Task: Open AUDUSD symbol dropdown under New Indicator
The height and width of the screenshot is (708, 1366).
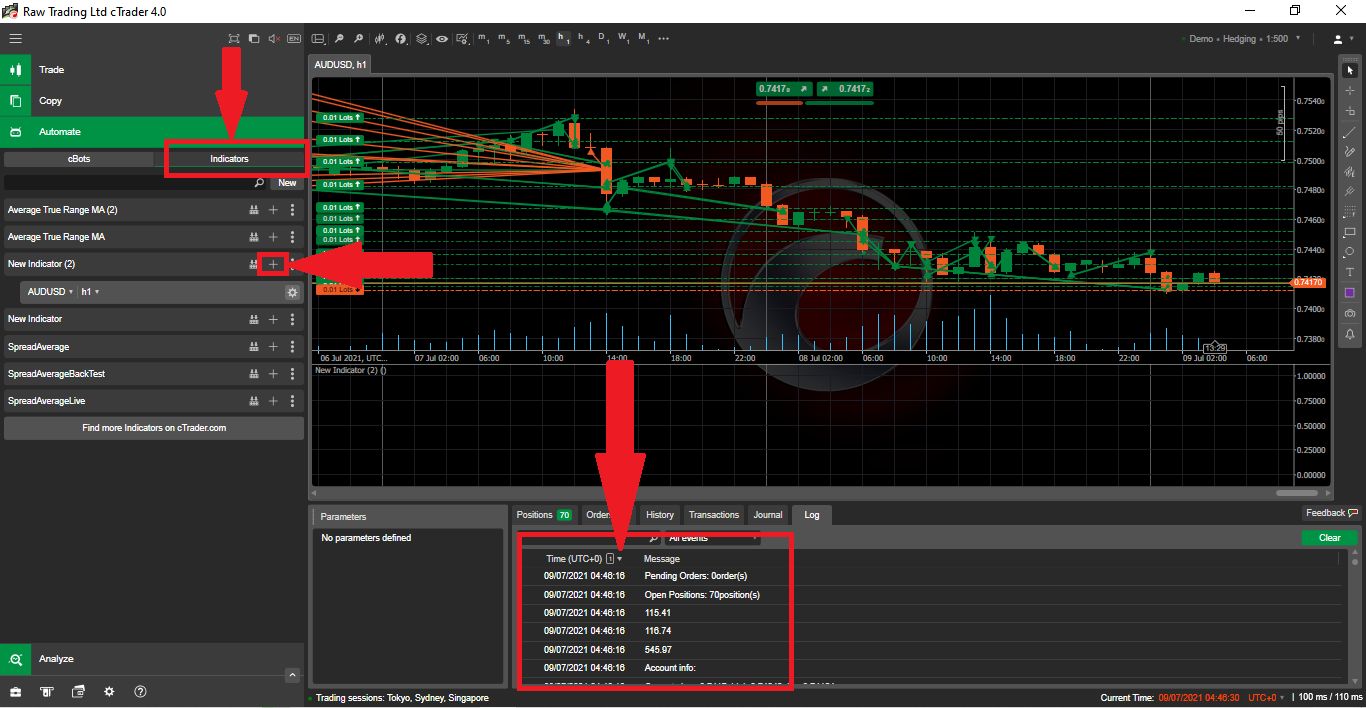Action: click(50, 292)
